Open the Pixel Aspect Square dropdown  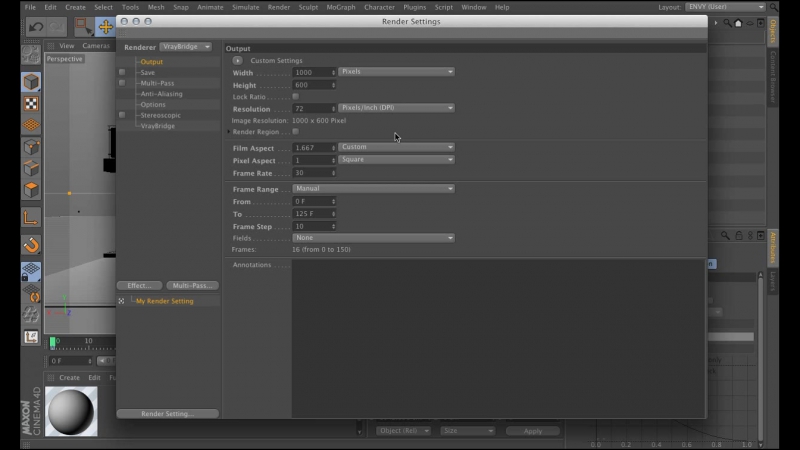[396, 160]
